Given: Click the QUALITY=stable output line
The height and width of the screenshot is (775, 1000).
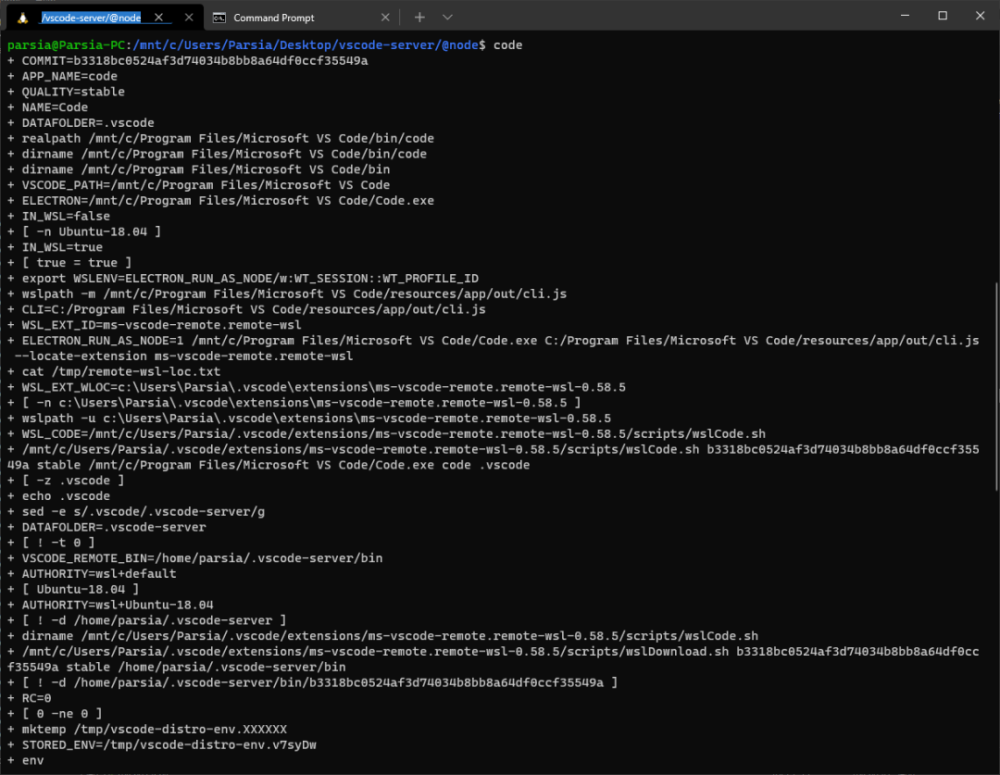Looking at the screenshot, I should click(73, 92).
